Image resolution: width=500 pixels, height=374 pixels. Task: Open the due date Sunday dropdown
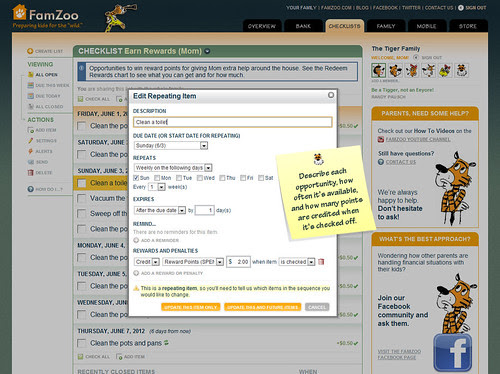pos(171,145)
